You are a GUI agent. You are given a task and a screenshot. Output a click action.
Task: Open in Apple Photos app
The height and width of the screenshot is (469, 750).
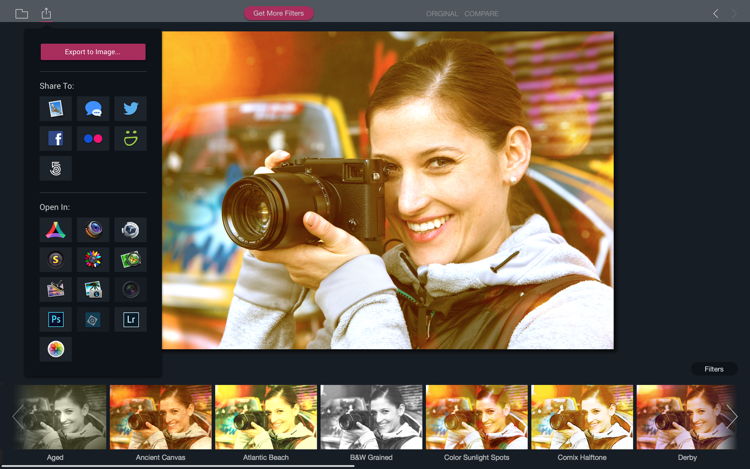56,350
